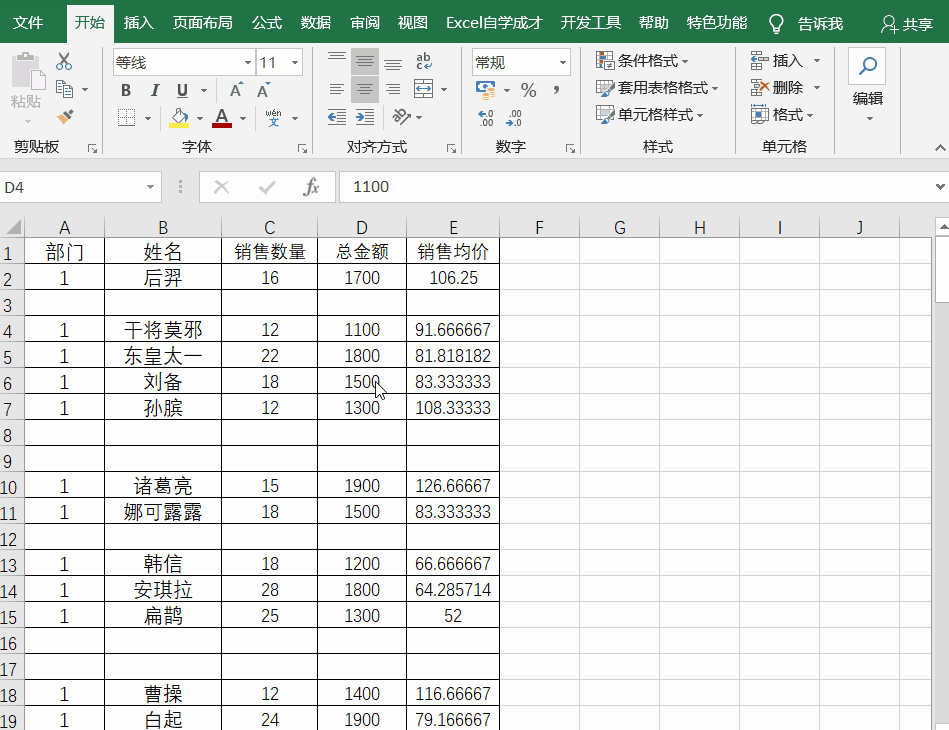Expand underline style dropdown arrow
Viewport: 949px width, 730px height.
pyautogui.click(x=204, y=90)
